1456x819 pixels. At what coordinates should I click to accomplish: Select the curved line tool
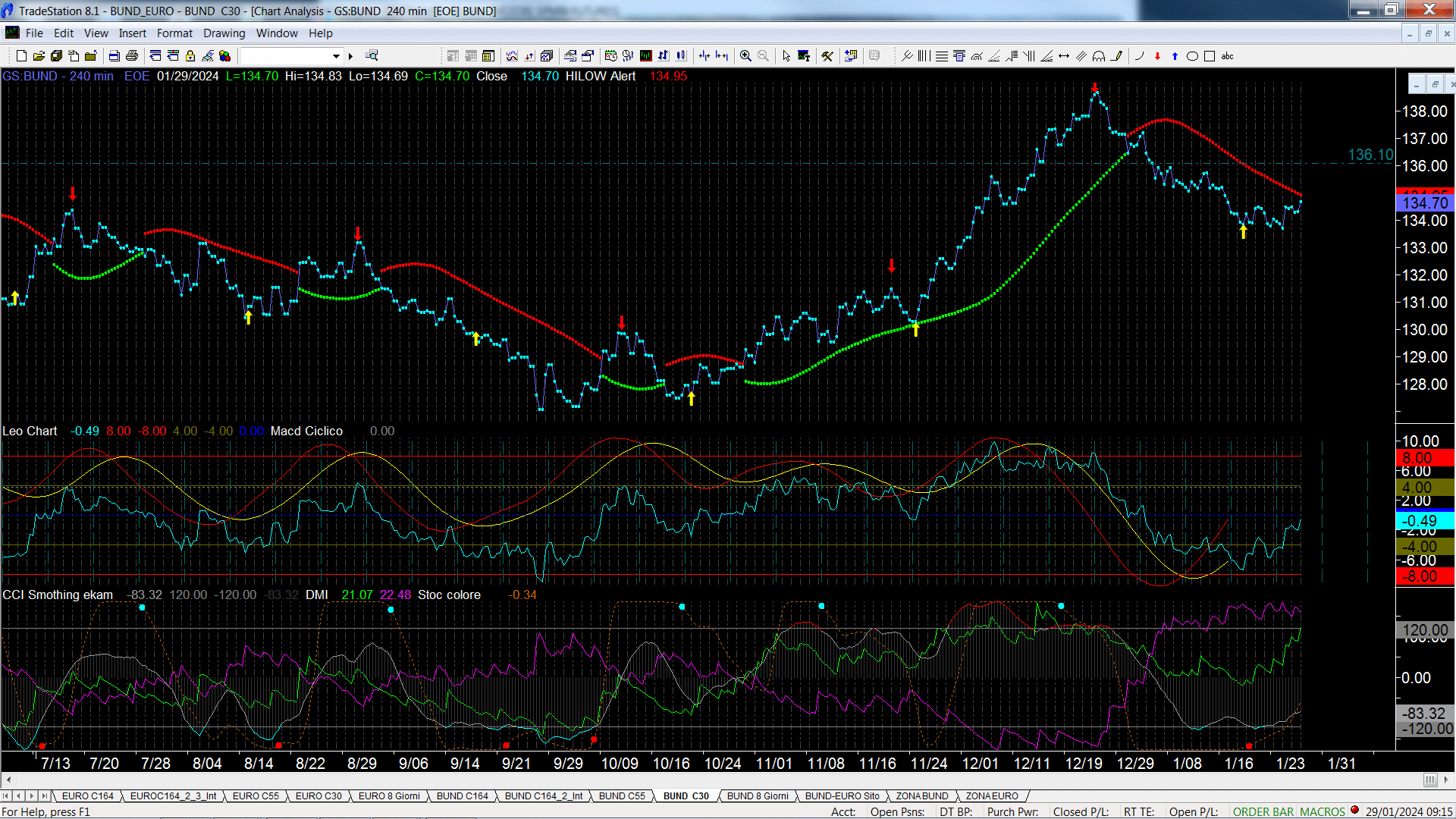click(1140, 56)
